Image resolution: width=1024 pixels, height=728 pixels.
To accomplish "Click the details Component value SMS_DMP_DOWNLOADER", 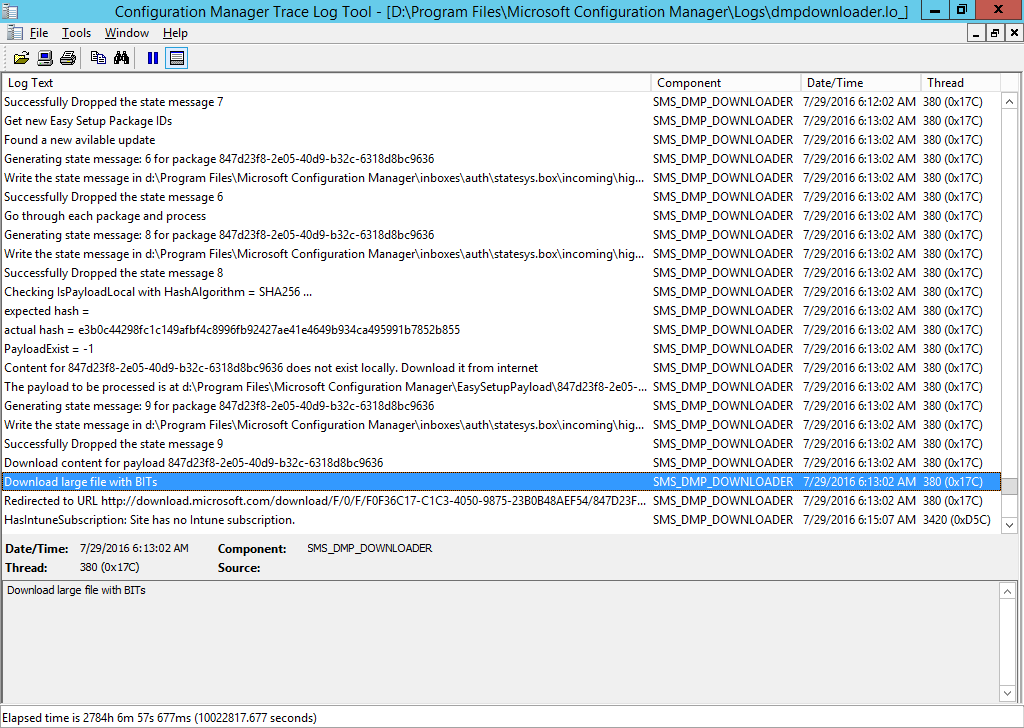I will (370, 548).
